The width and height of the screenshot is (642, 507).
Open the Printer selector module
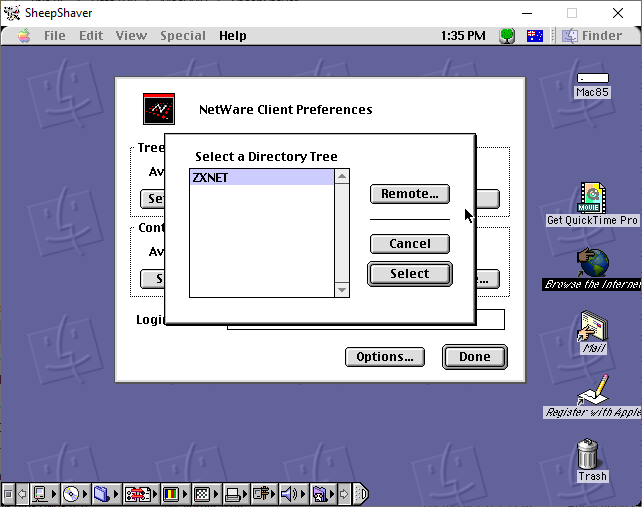[x=237, y=494]
